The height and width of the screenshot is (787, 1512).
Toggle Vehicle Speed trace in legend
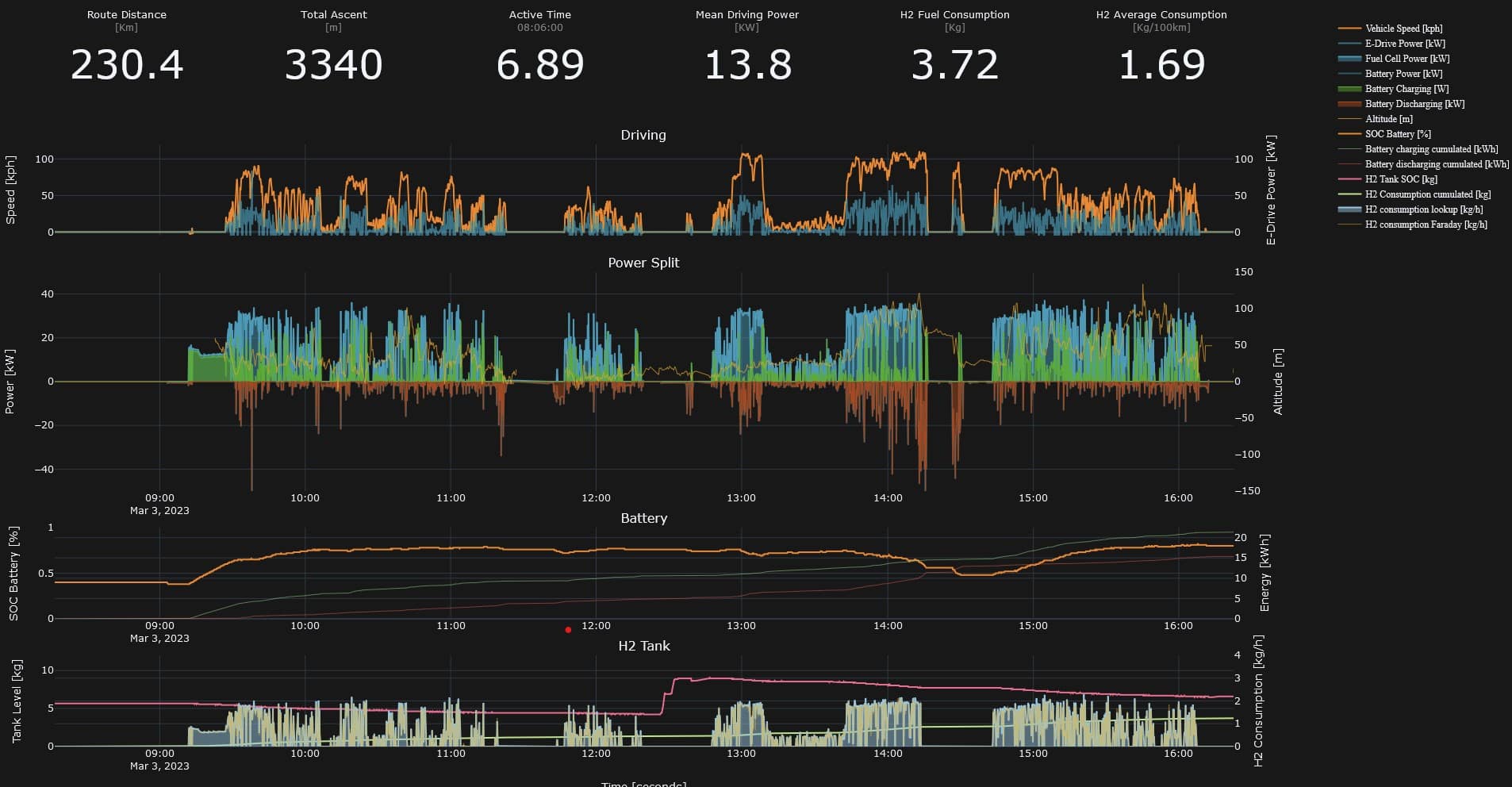(1403, 29)
